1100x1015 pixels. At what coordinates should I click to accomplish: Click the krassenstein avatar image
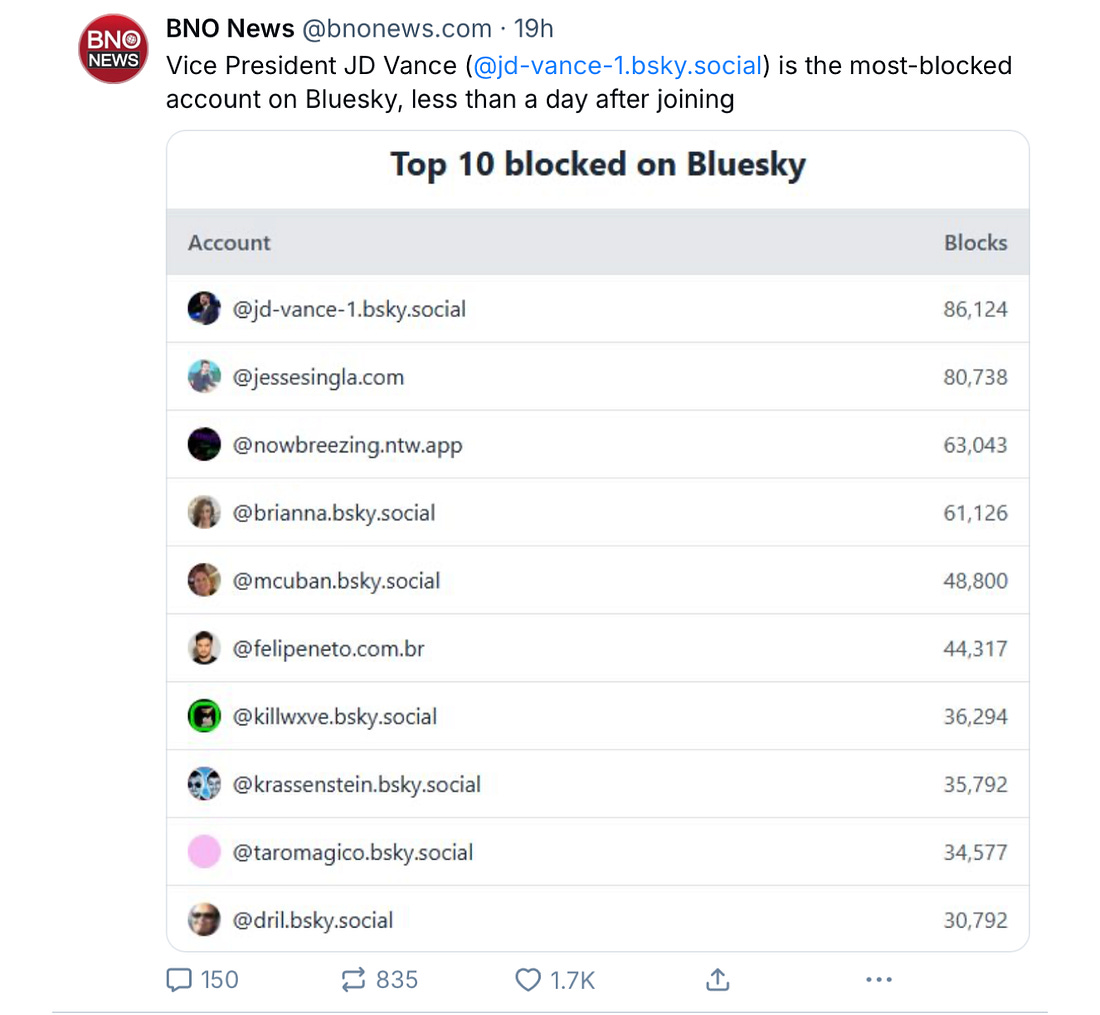pos(204,784)
